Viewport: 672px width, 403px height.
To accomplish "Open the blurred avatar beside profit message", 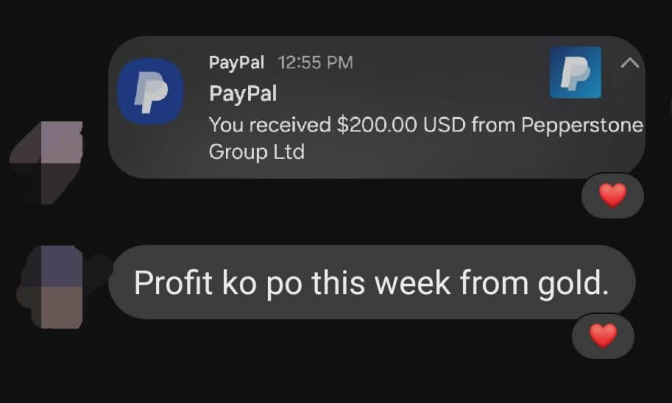I will tap(51, 287).
